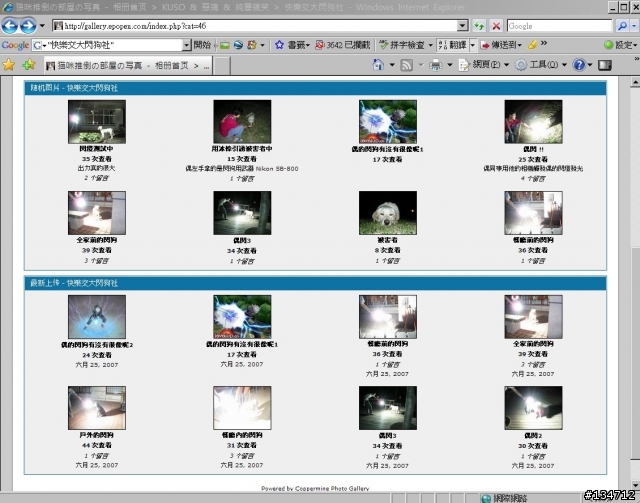Open a new blank tab button
Image resolution: width=640 pixels, height=503 pixels.
pos(222,66)
